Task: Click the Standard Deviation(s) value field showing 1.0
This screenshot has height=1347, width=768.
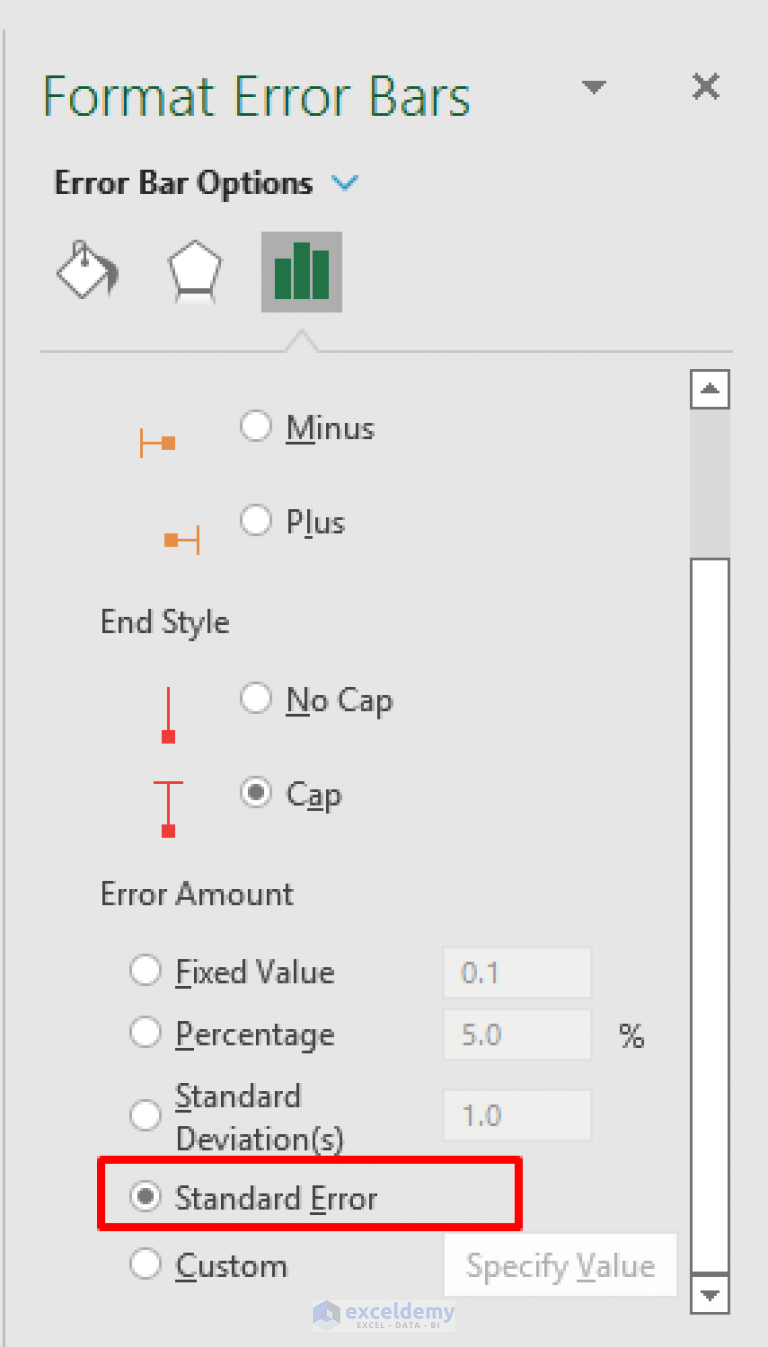Action: pos(517,1114)
